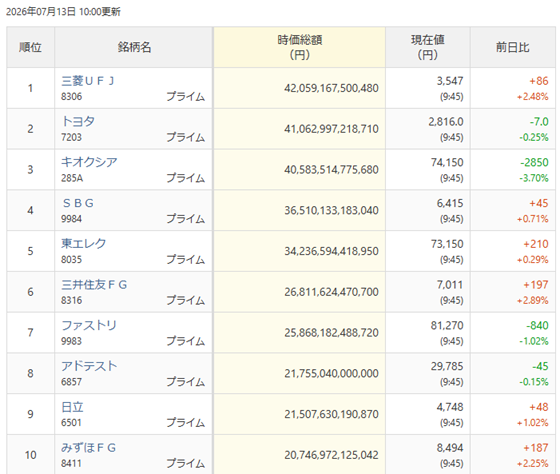
Task: Select current price 29,785
Action: [447, 366]
